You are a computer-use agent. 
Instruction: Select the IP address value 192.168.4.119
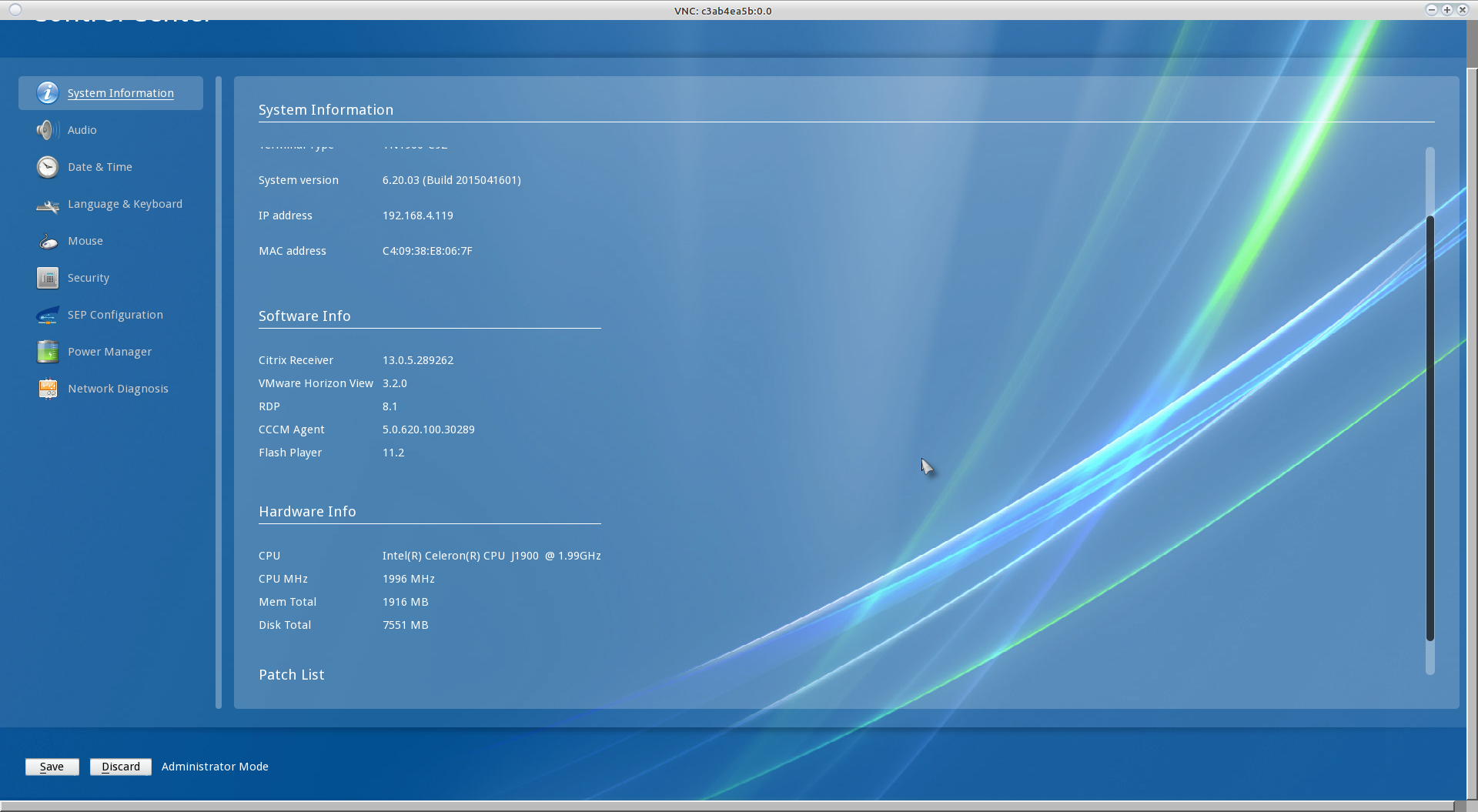[x=418, y=216]
